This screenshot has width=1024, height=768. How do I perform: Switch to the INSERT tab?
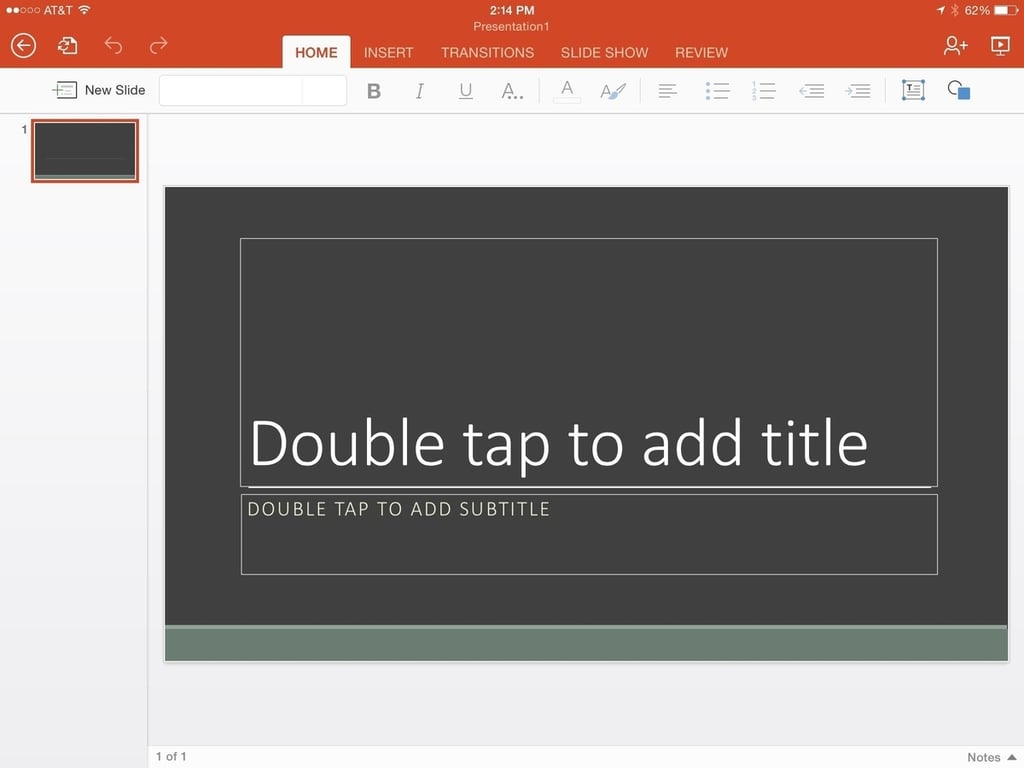(389, 52)
